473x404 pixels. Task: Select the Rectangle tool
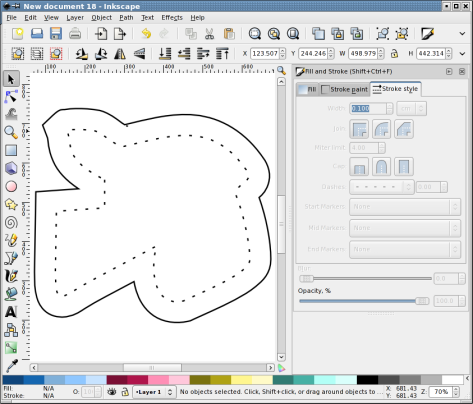11,150
